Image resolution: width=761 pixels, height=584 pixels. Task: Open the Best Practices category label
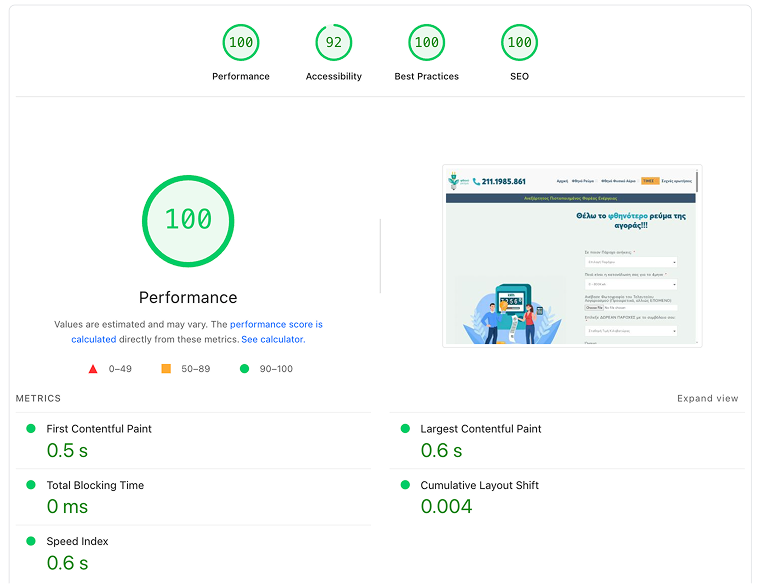click(x=427, y=76)
